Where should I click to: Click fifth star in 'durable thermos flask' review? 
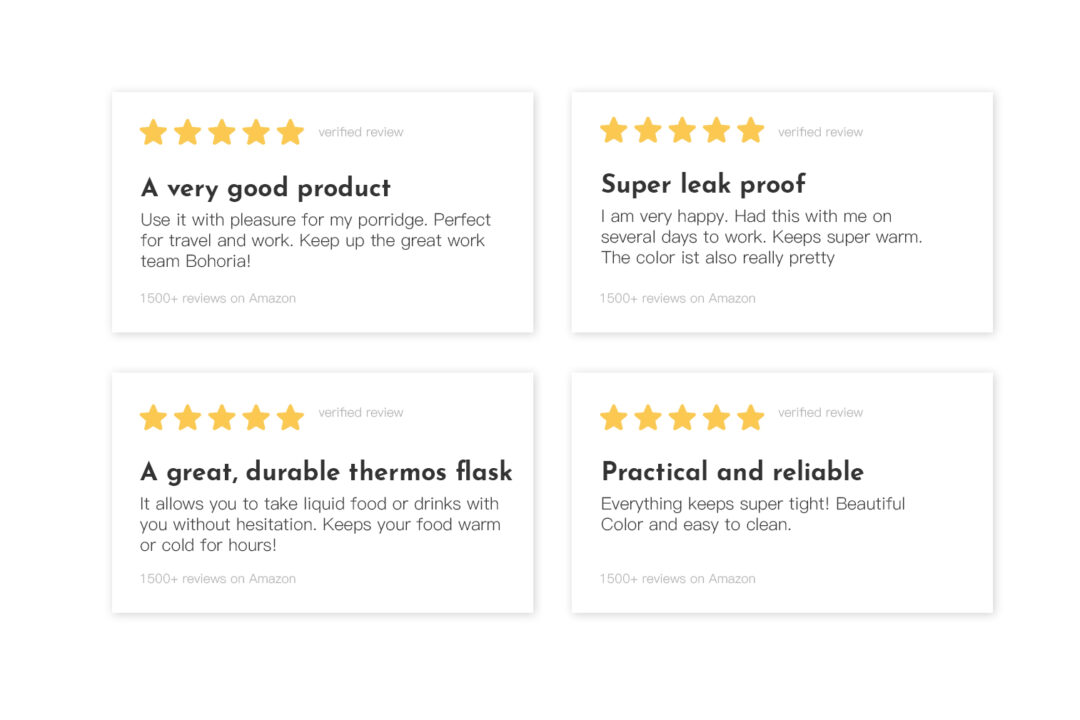(x=291, y=418)
